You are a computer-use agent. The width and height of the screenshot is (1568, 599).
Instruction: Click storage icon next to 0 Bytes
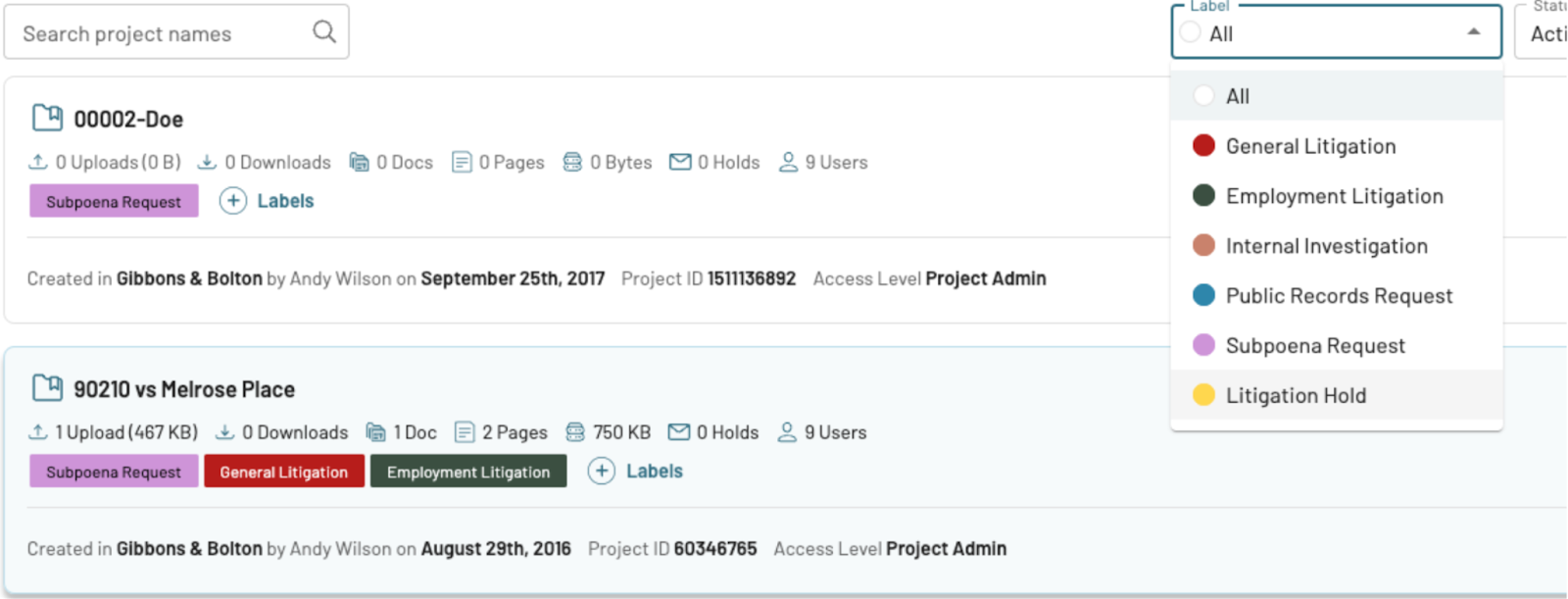[572, 162]
